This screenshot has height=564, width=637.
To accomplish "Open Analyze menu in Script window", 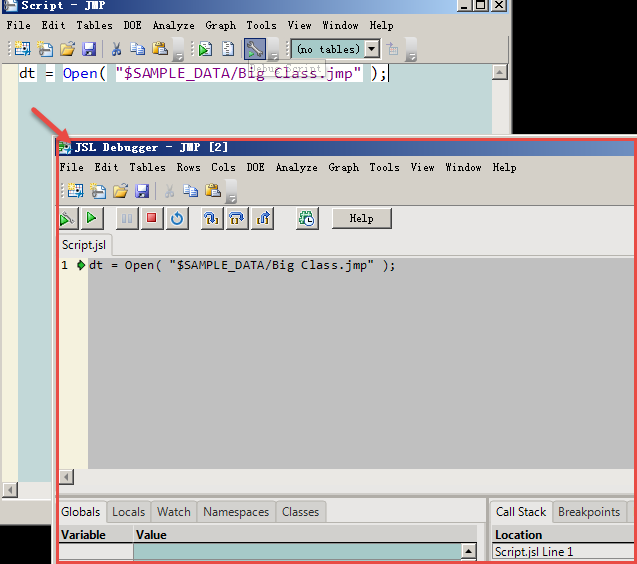I will coord(173,25).
